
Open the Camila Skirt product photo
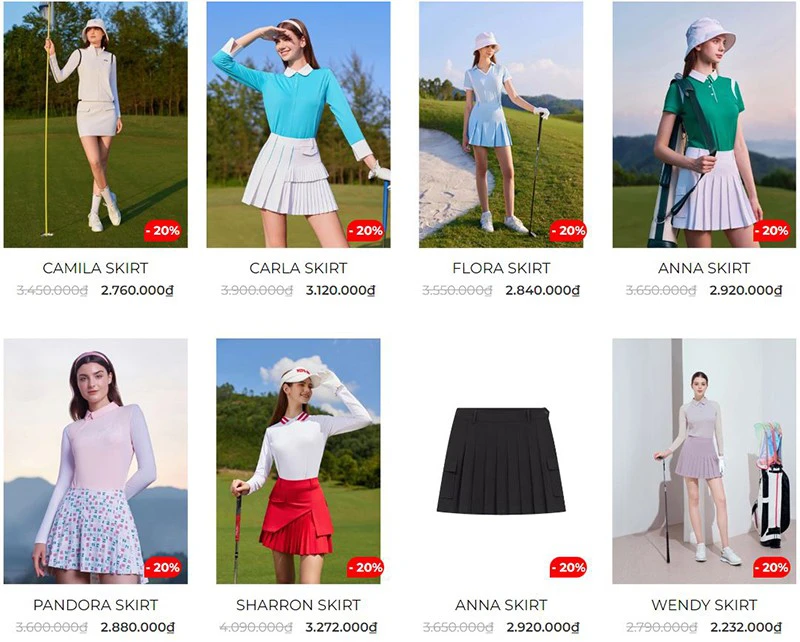click(95, 125)
